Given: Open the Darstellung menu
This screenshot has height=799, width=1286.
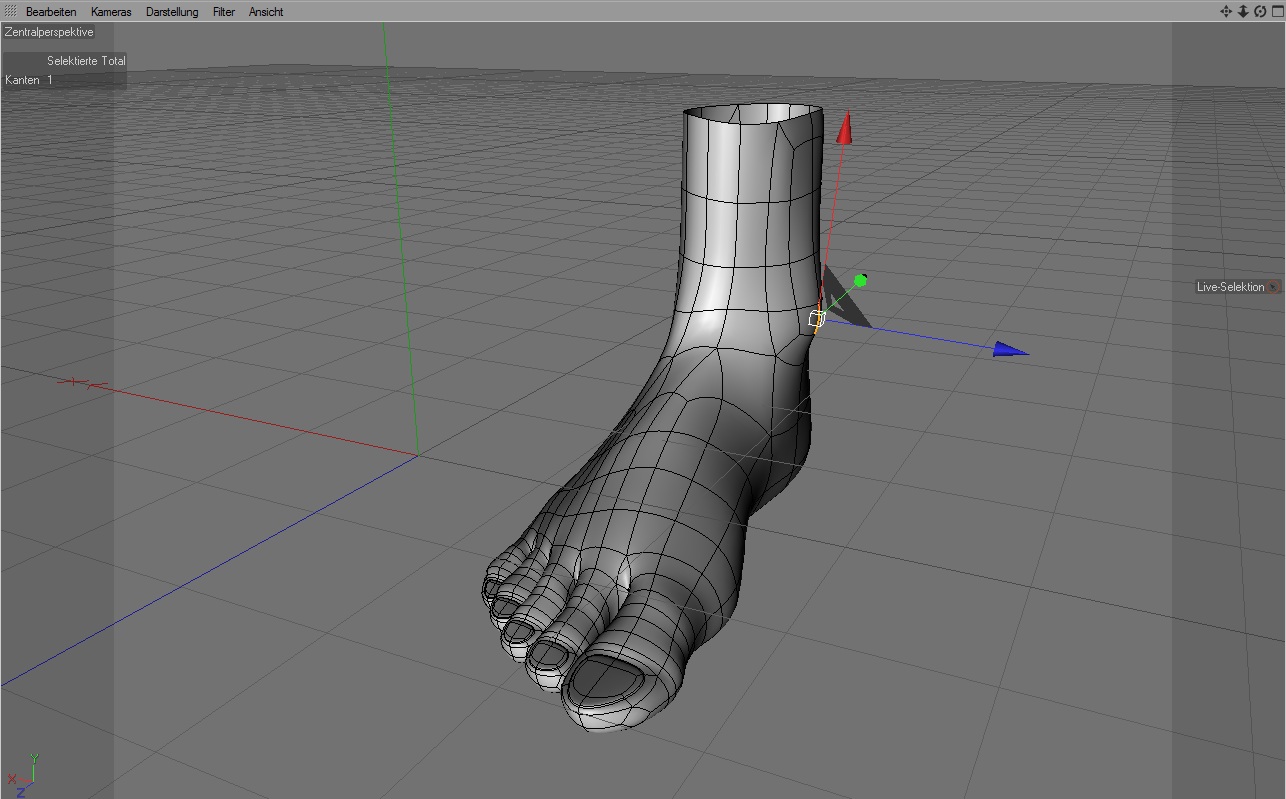Looking at the screenshot, I should [172, 12].
